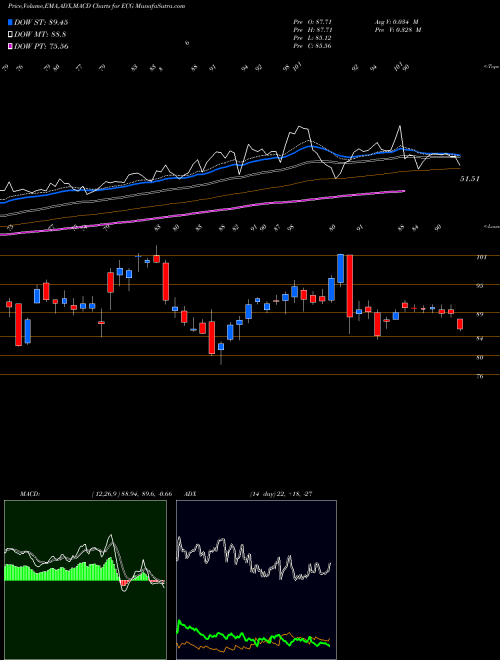The image size is (500, 660).
Task: Click the 51.51 value beside the EMA lines
Action: [x=470, y=179]
